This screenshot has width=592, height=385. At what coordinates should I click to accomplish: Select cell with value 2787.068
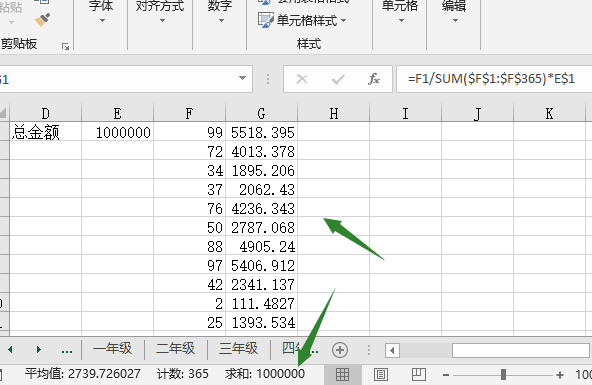coord(261,226)
